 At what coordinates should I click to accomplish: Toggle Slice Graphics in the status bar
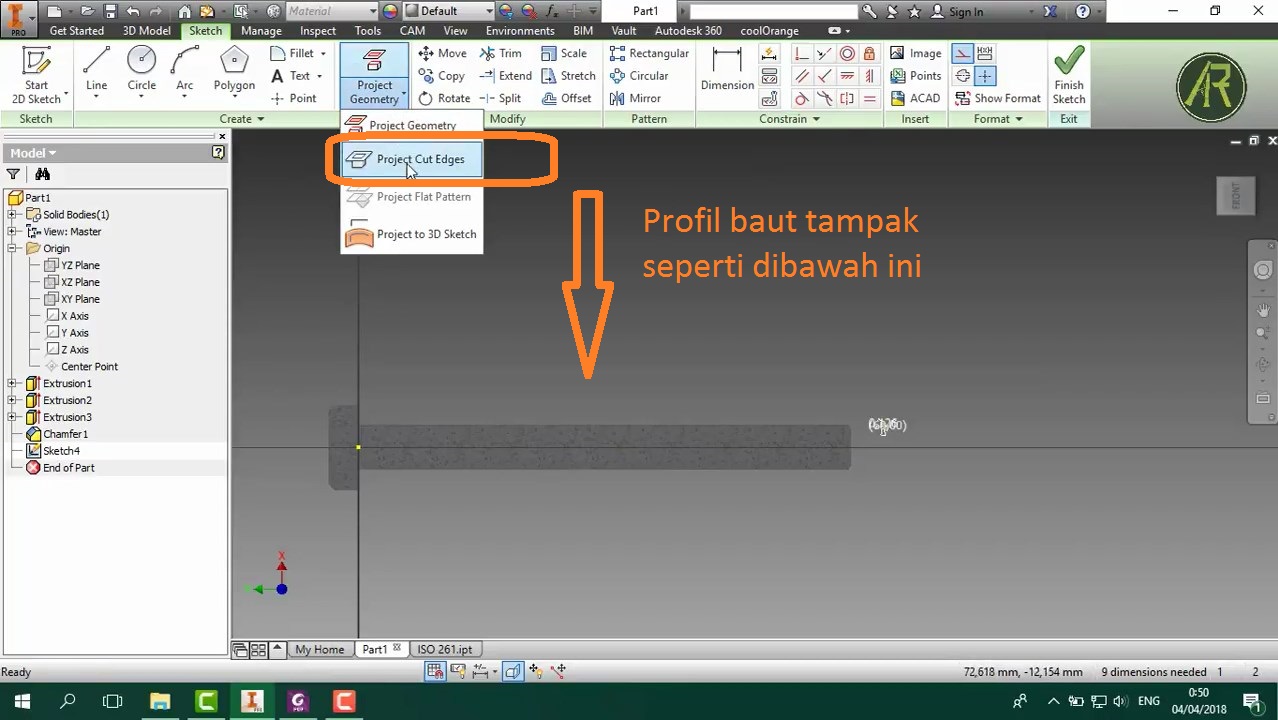coord(512,671)
